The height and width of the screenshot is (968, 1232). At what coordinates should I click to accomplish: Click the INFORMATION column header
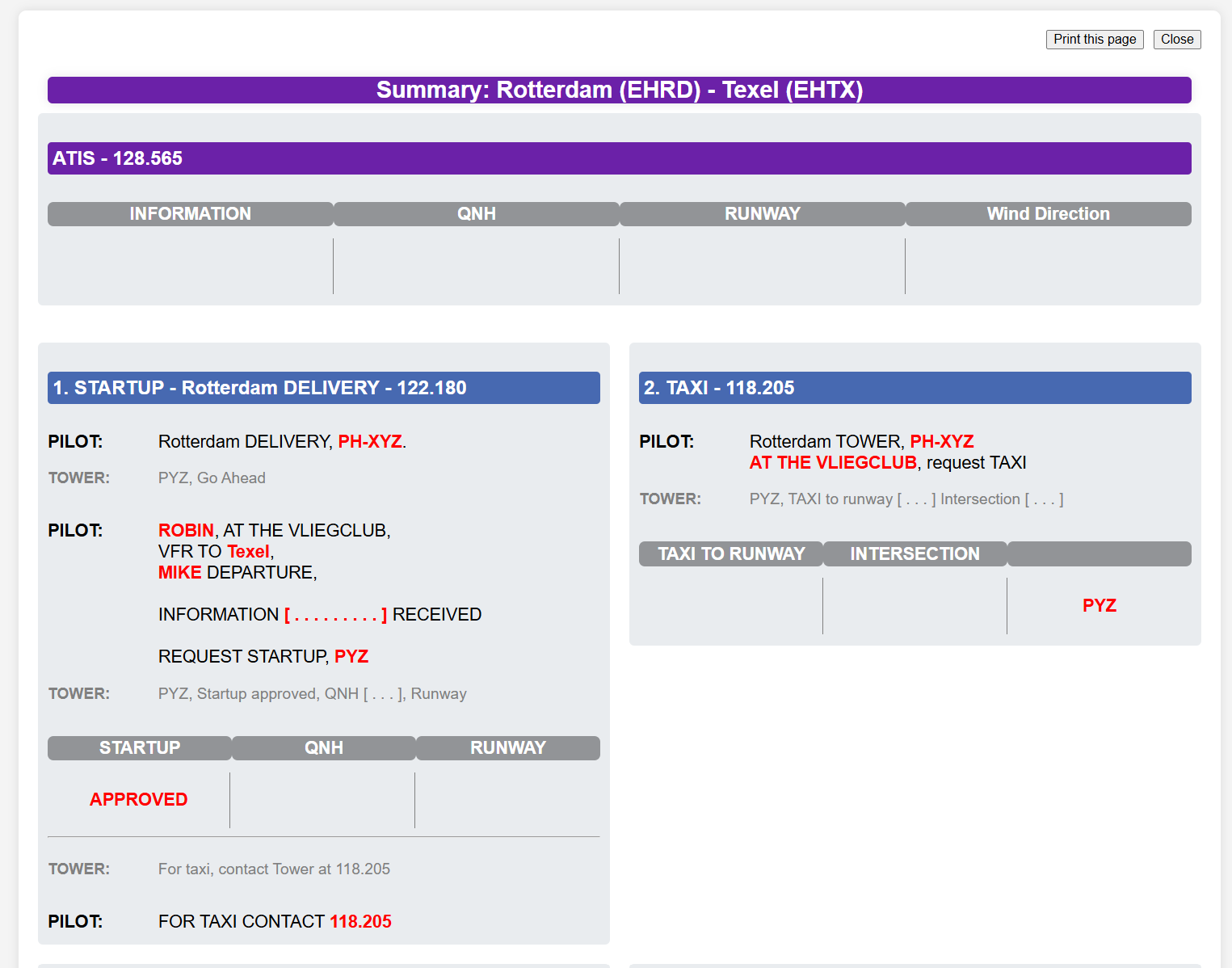click(190, 214)
